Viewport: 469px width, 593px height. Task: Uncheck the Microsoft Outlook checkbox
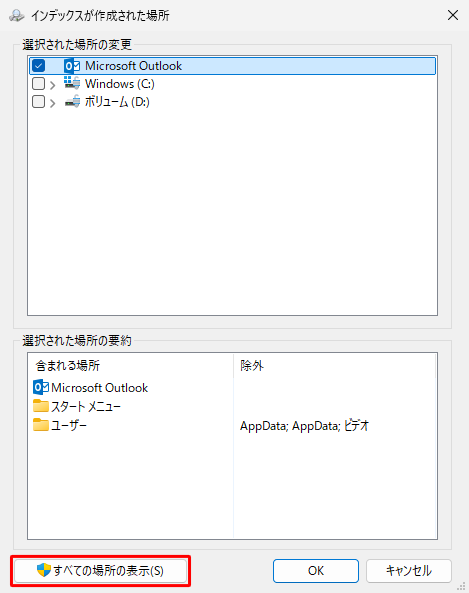39,66
